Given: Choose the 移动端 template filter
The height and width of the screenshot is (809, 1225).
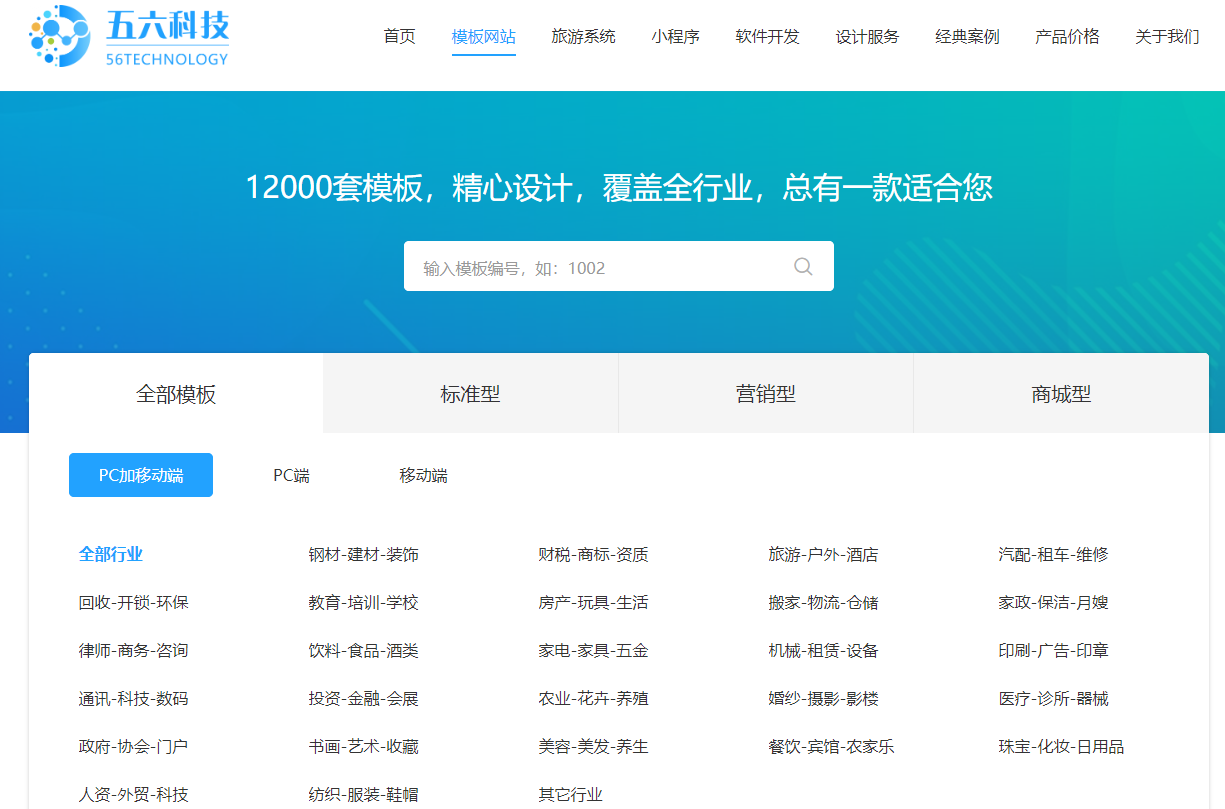Looking at the screenshot, I should [x=424, y=474].
